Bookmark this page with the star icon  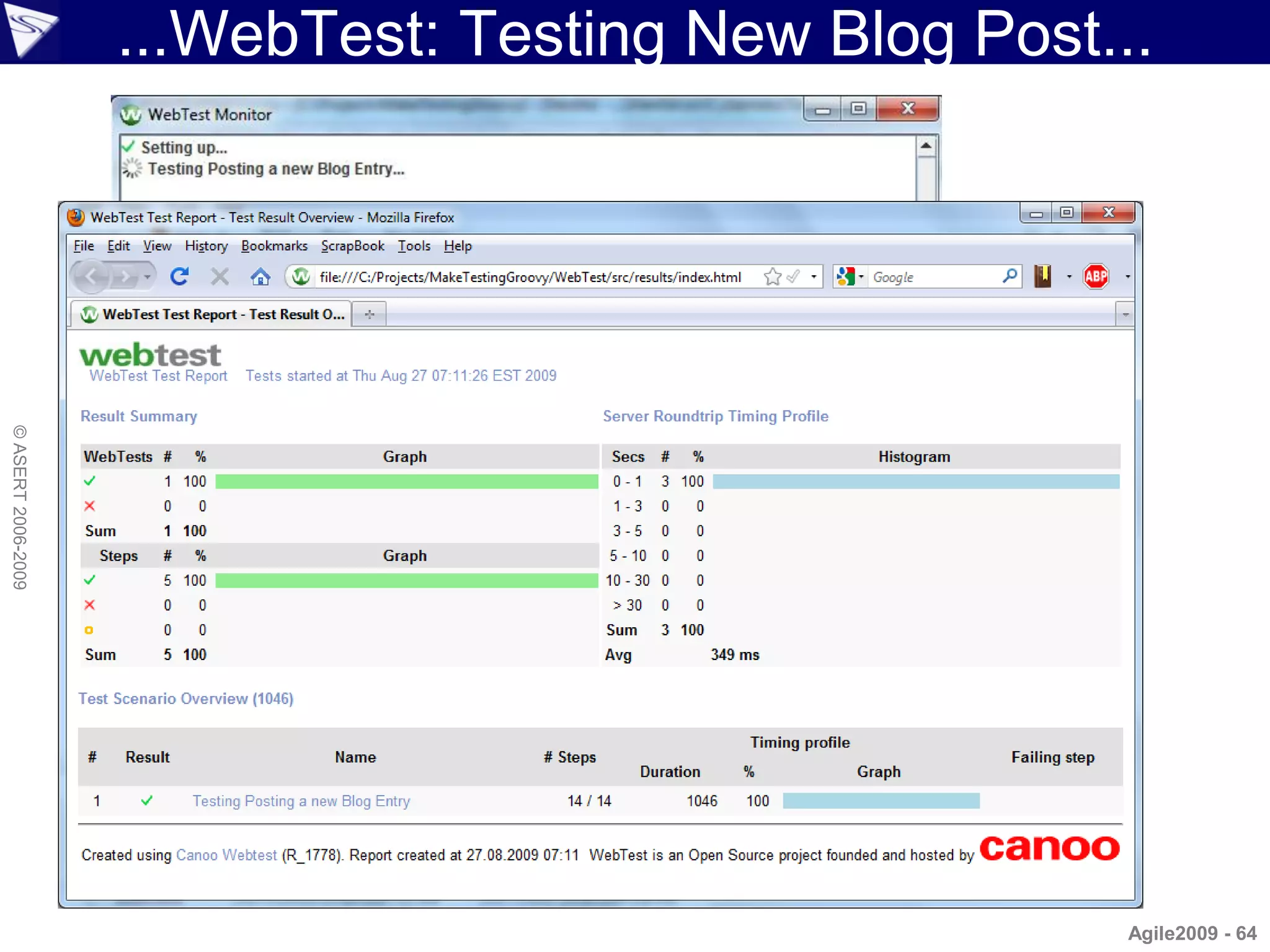pyautogui.click(x=772, y=276)
